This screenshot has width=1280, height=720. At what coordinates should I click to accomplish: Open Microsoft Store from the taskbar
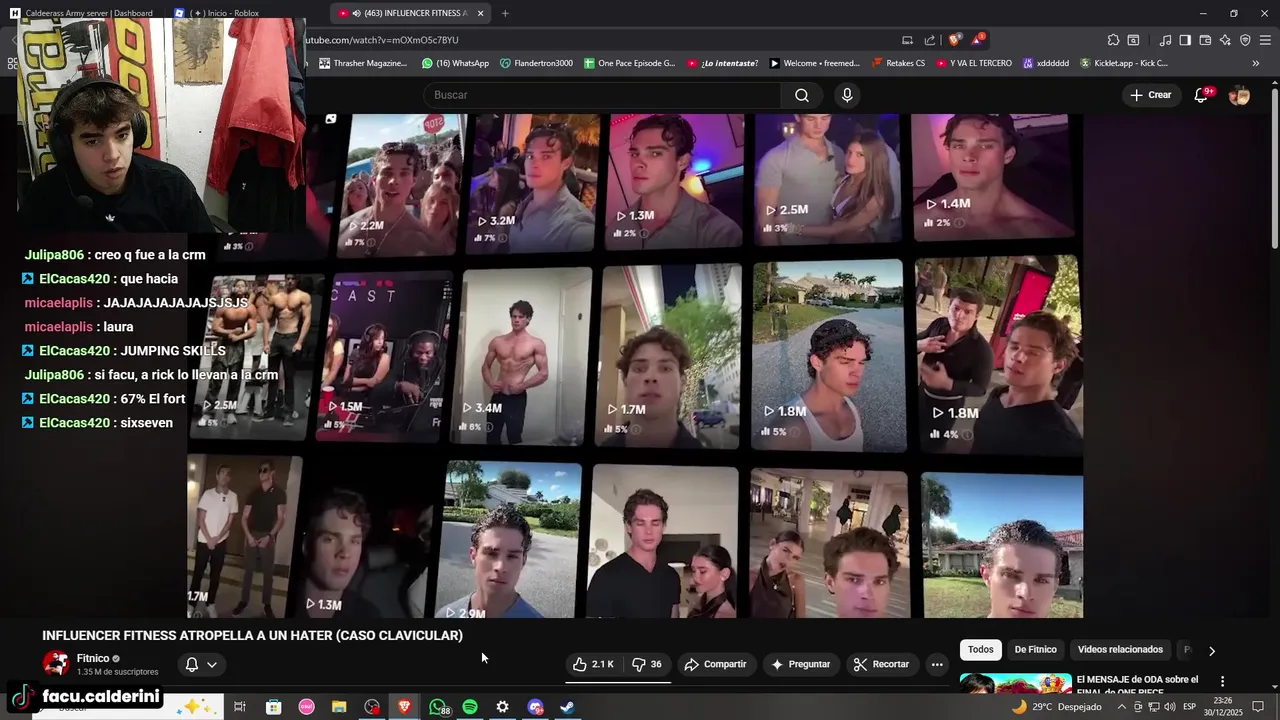(x=273, y=707)
